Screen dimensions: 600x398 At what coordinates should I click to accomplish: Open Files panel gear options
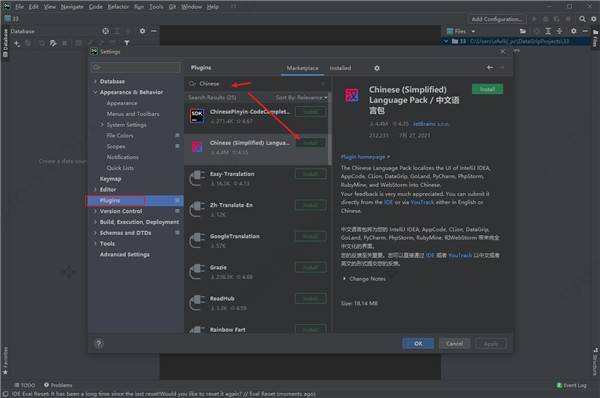click(573, 31)
